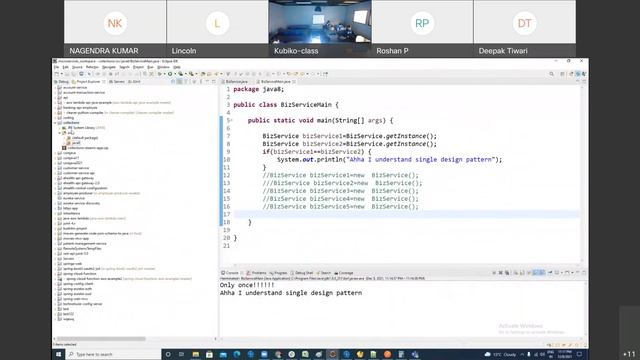Click the toolbar search magnifier icon

click(551, 74)
